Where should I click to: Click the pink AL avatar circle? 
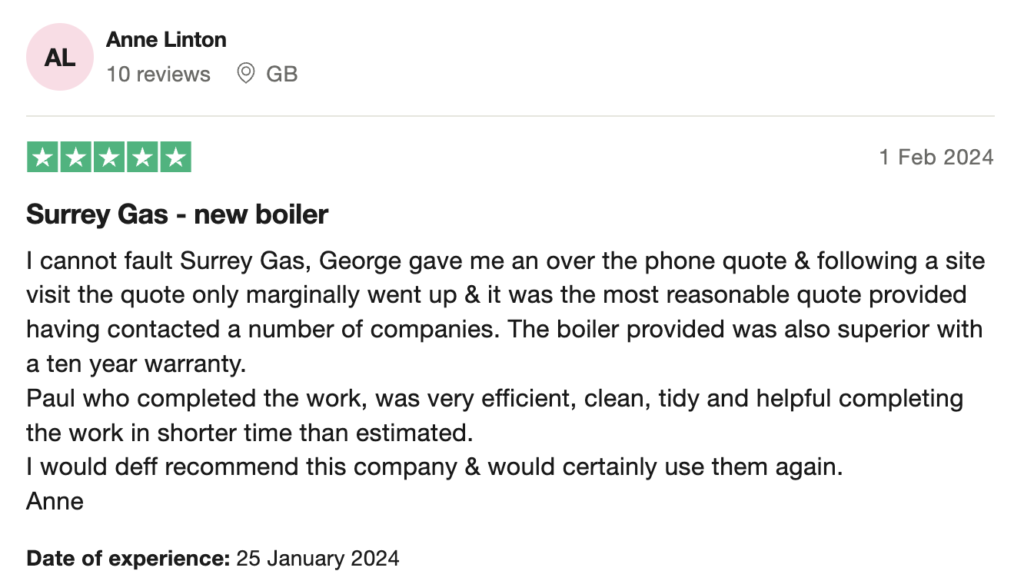pyautogui.click(x=60, y=57)
